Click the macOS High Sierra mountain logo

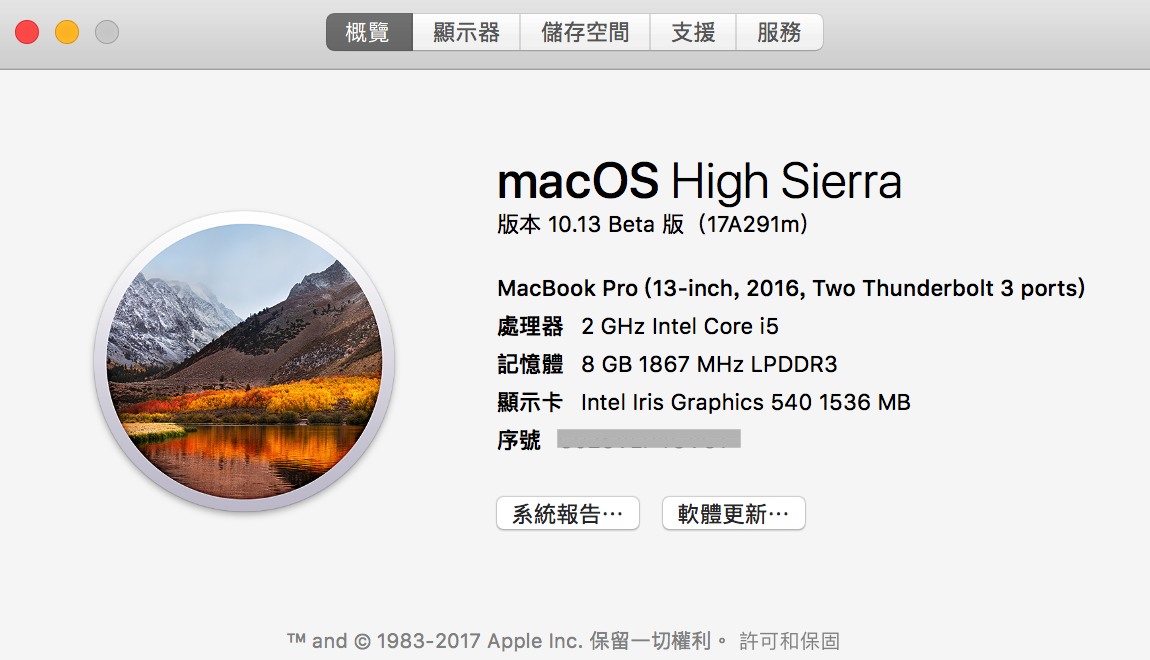[x=244, y=361]
